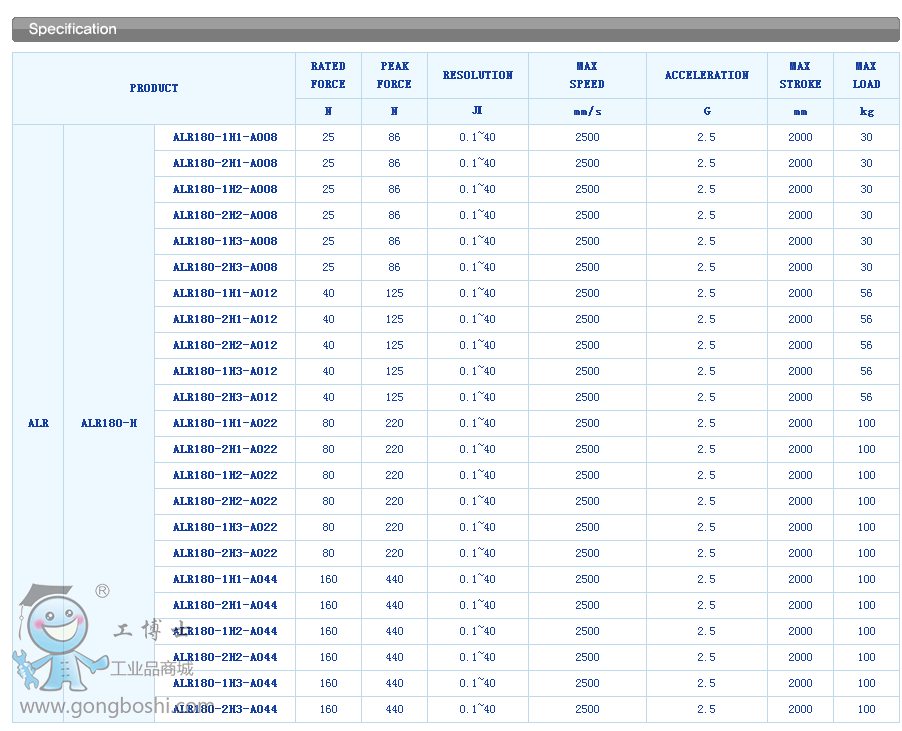The image size is (902, 731).
Task: Click the ALR180-N series cell
Action: [x=109, y=423]
